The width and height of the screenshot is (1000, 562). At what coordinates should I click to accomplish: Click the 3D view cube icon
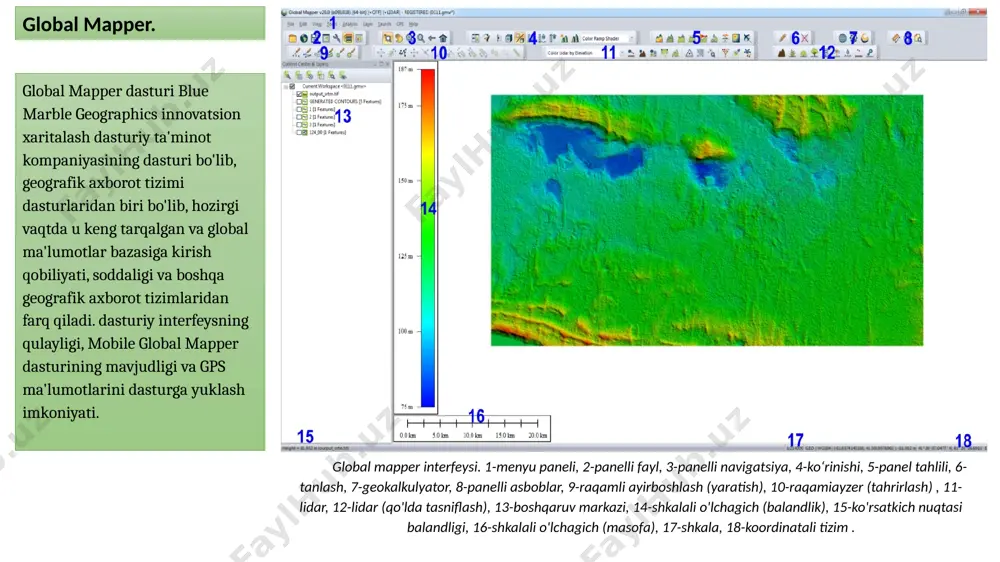click(x=509, y=38)
